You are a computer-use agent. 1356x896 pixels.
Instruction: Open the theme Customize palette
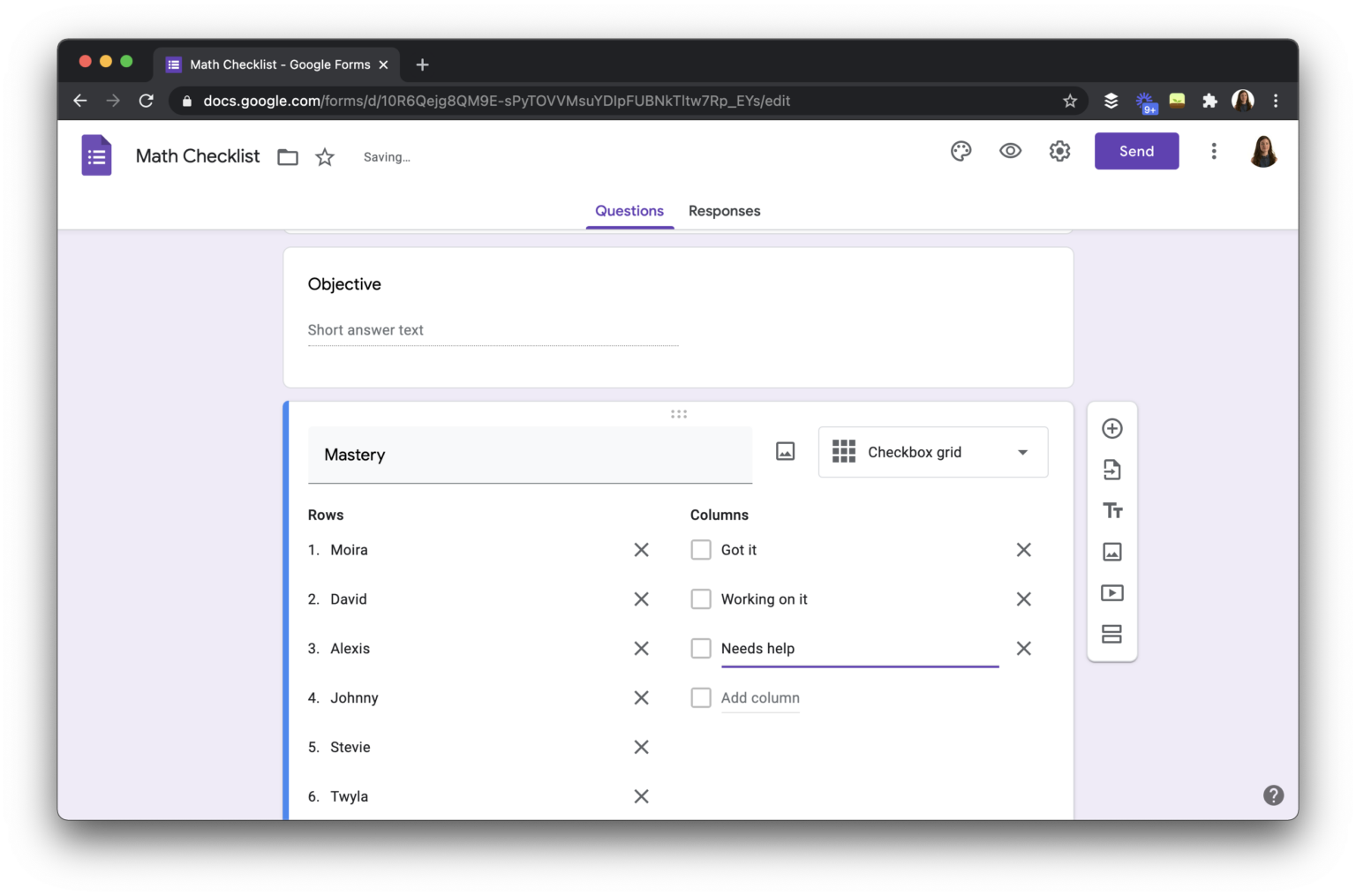point(960,151)
